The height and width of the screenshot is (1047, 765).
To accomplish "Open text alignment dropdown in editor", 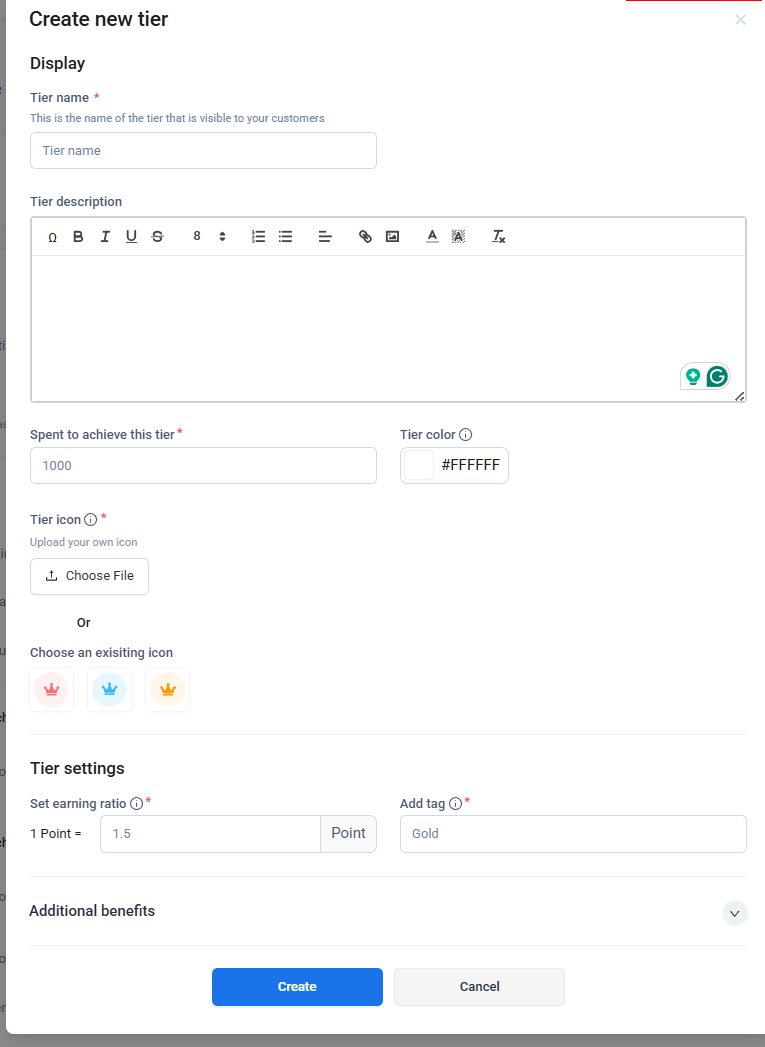I will point(325,237).
